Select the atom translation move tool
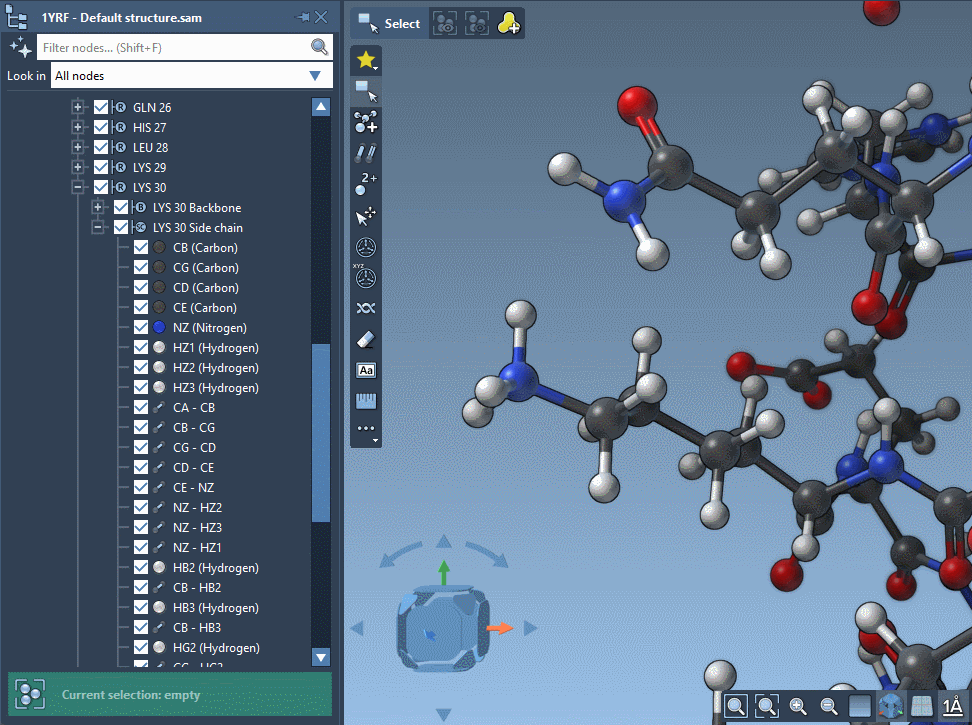The height and width of the screenshot is (725, 972). pos(365,215)
